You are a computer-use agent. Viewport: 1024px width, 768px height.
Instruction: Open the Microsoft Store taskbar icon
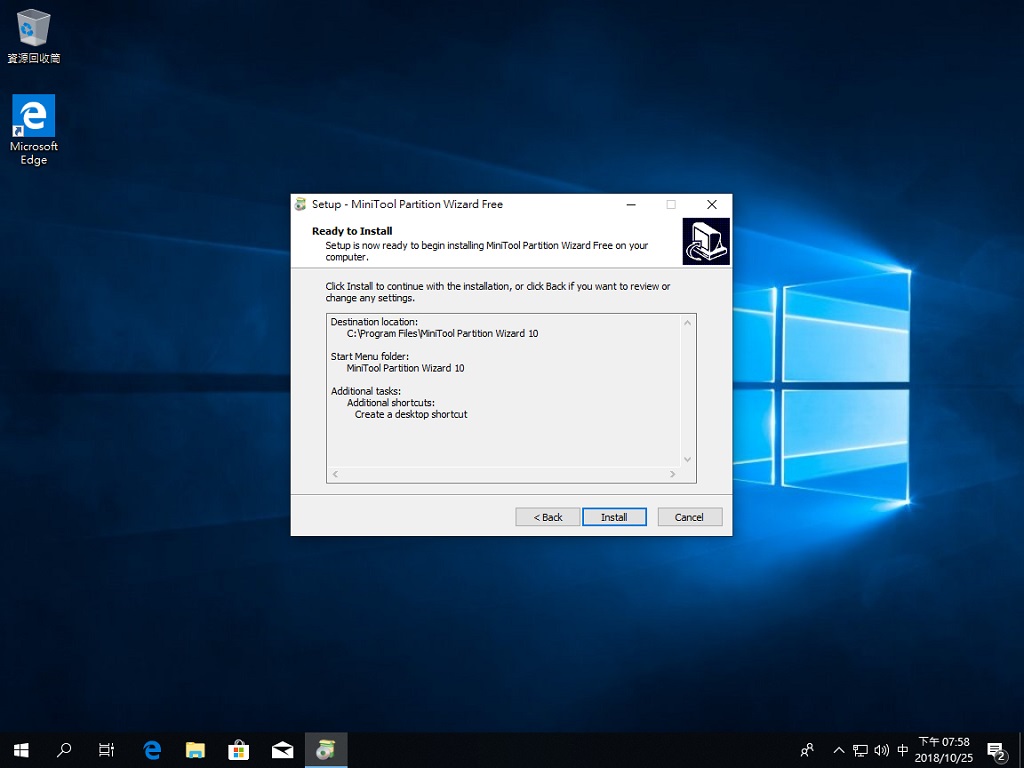click(x=238, y=750)
